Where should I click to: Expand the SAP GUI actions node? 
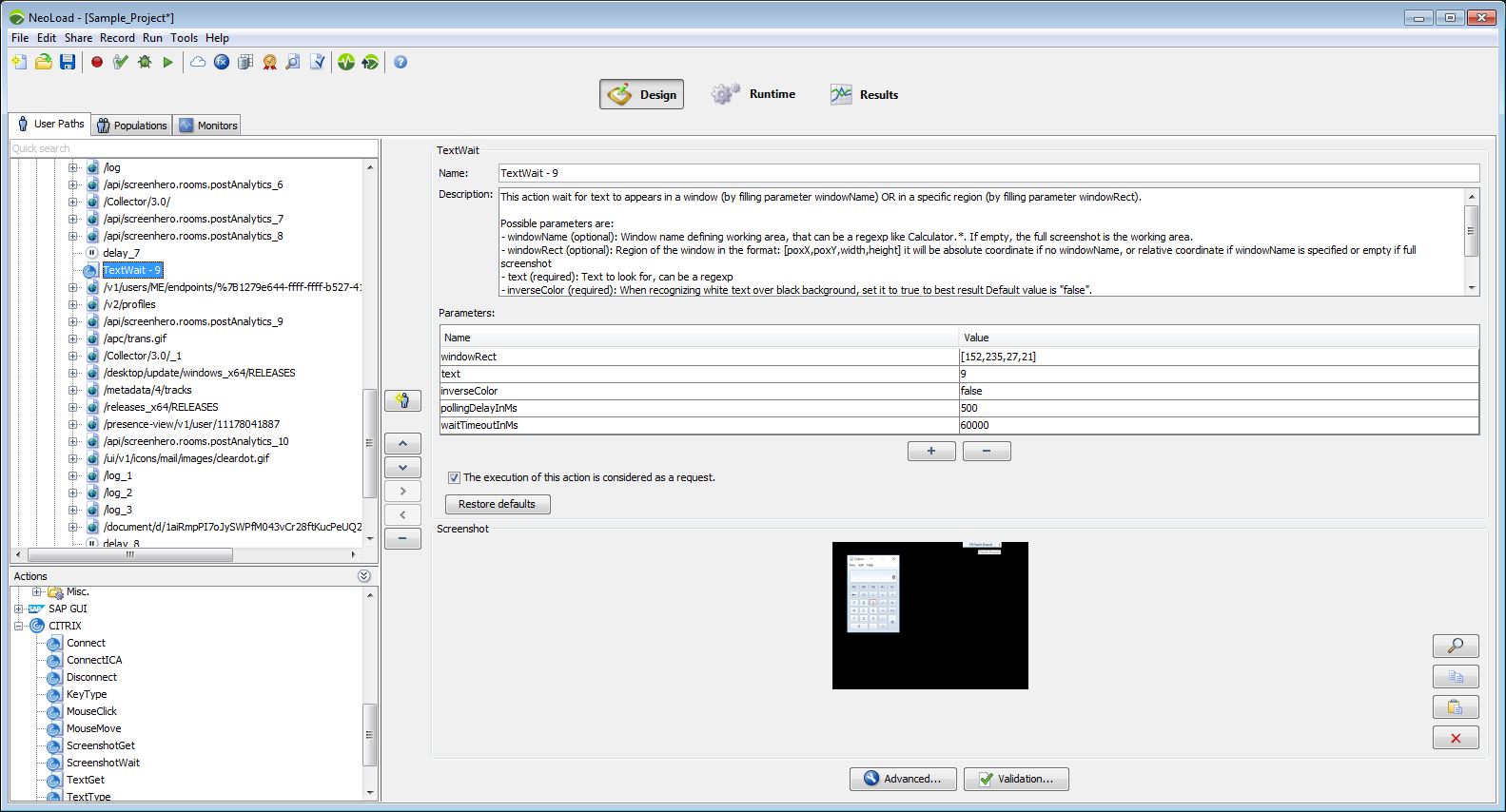[x=18, y=609]
